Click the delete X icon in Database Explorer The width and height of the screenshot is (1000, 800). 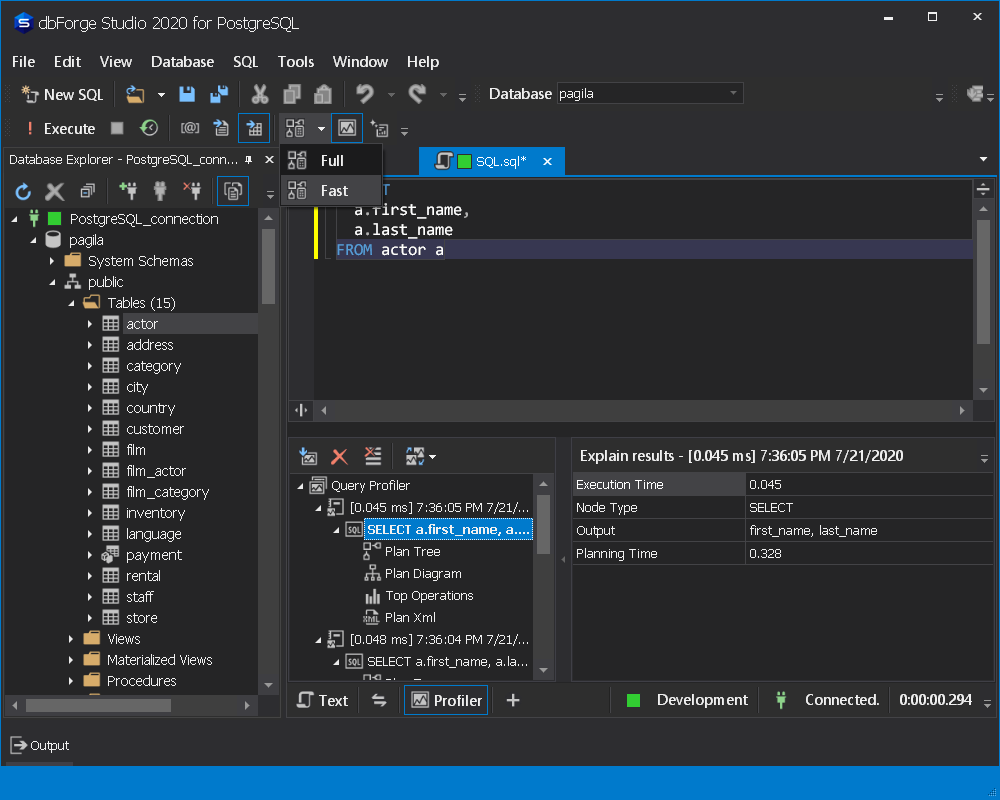click(x=55, y=191)
